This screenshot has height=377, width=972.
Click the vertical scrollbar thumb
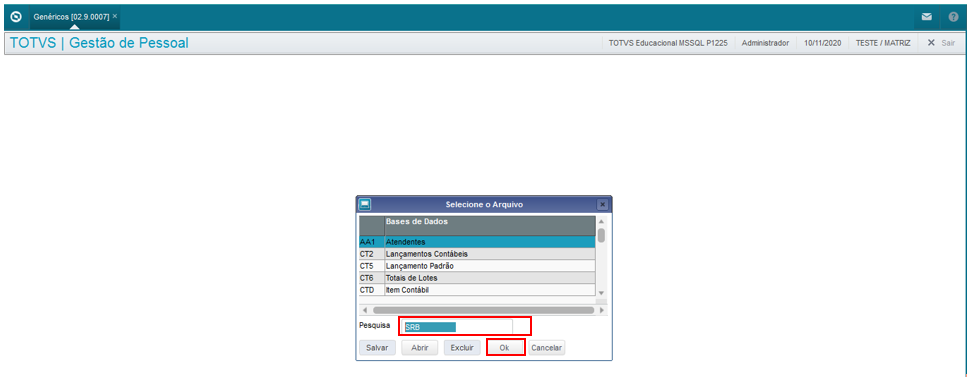(x=601, y=235)
